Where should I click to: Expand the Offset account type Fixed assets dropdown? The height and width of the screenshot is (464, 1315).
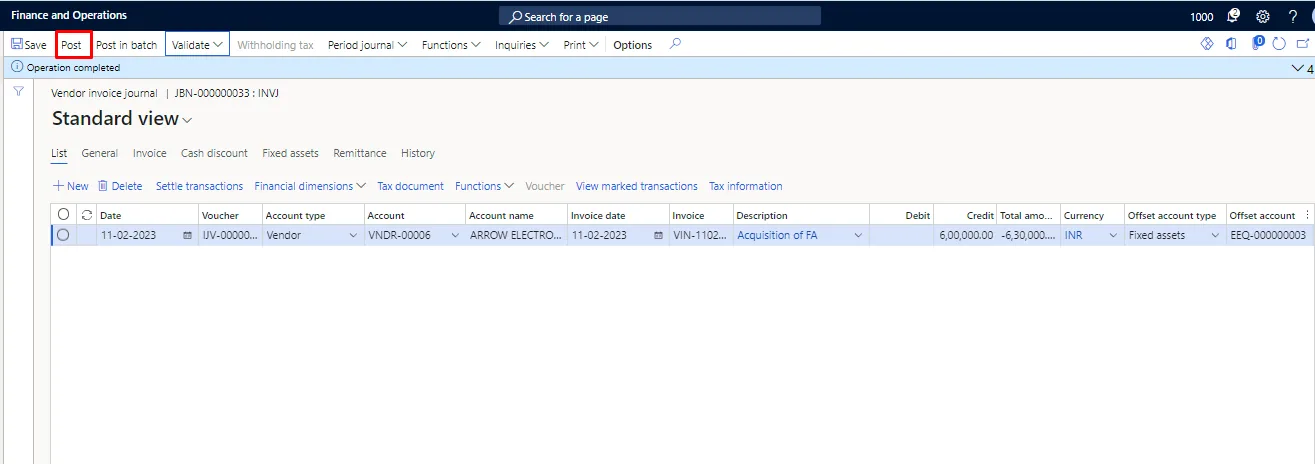tap(1215, 236)
